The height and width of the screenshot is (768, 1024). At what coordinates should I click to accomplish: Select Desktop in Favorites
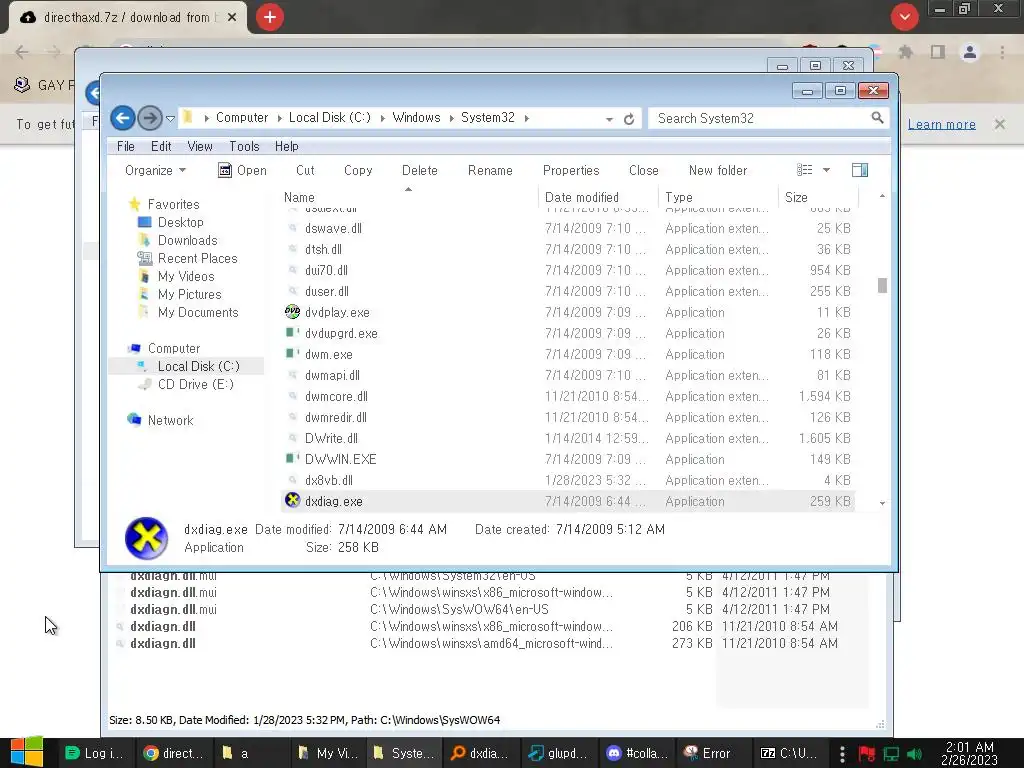coord(180,222)
